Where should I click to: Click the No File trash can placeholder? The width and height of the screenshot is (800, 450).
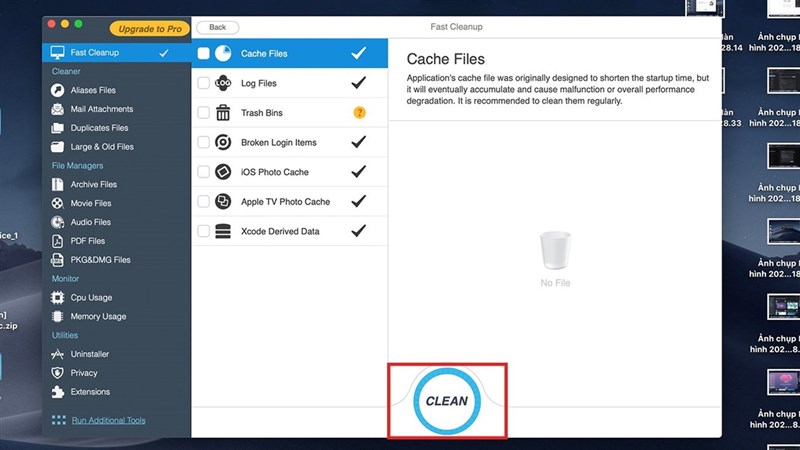555,251
